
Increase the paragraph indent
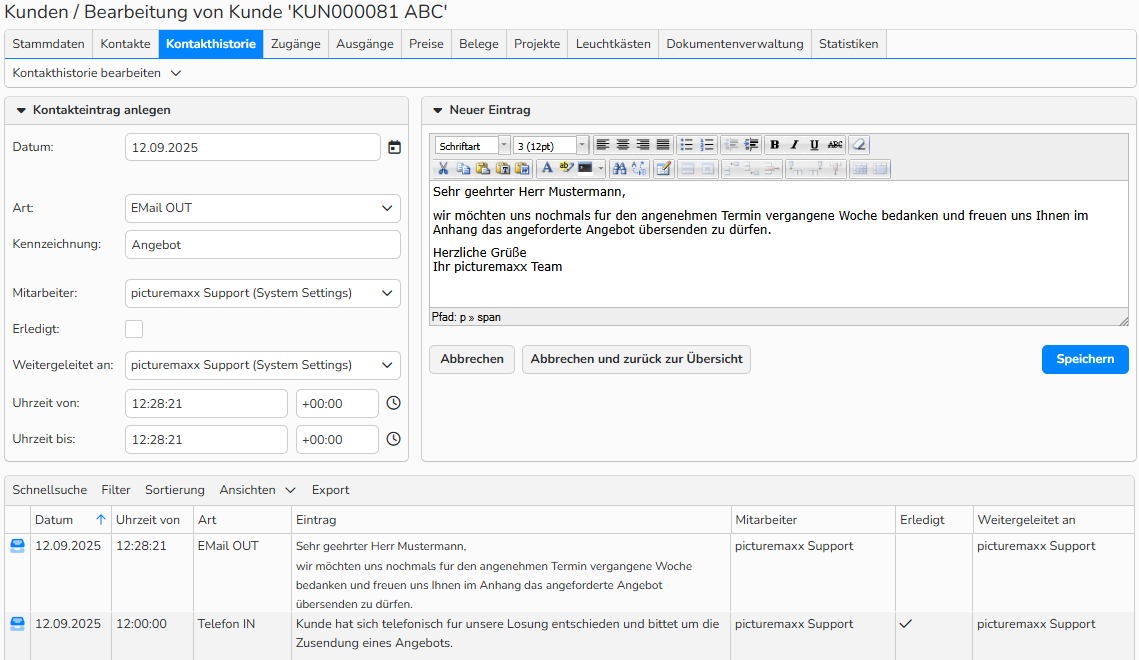tap(751, 145)
